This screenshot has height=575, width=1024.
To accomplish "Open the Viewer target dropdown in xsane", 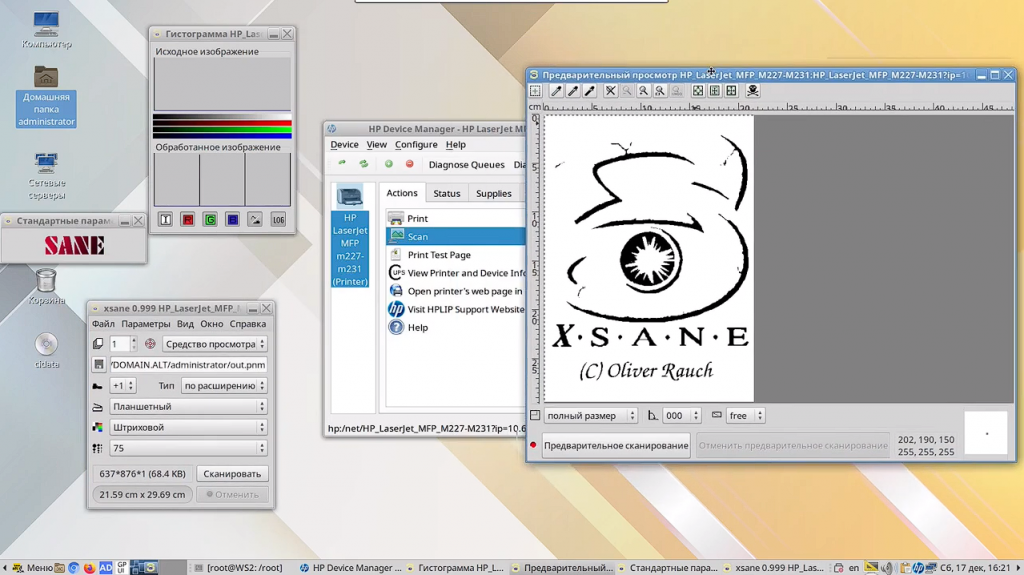I will click(214, 344).
